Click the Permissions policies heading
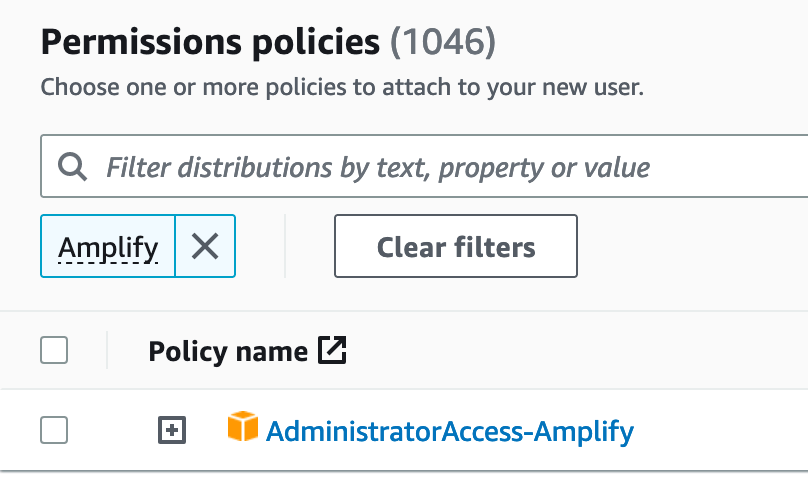This screenshot has height=500, width=808. (x=210, y=42)
